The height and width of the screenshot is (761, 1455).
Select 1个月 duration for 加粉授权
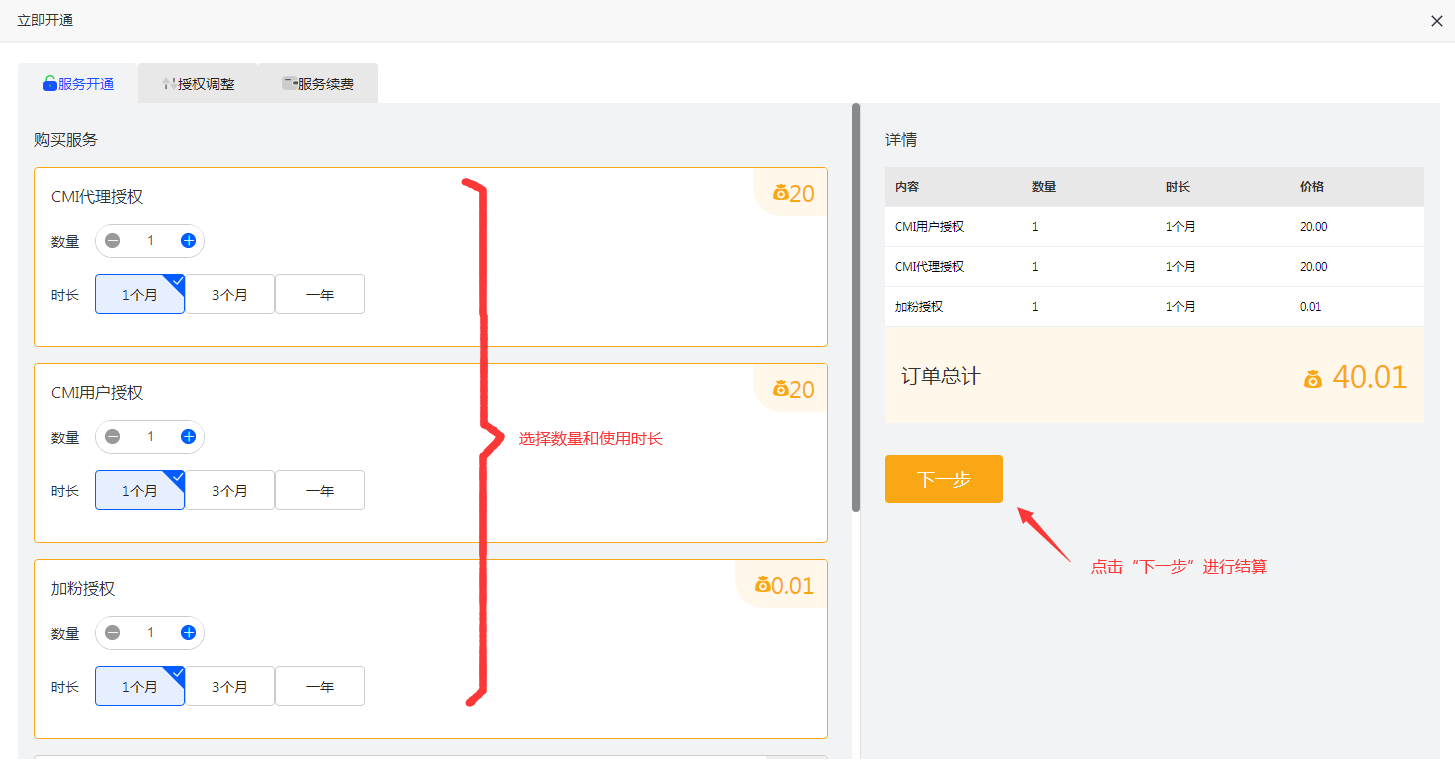pyautogui.click(x=140, y=687)
